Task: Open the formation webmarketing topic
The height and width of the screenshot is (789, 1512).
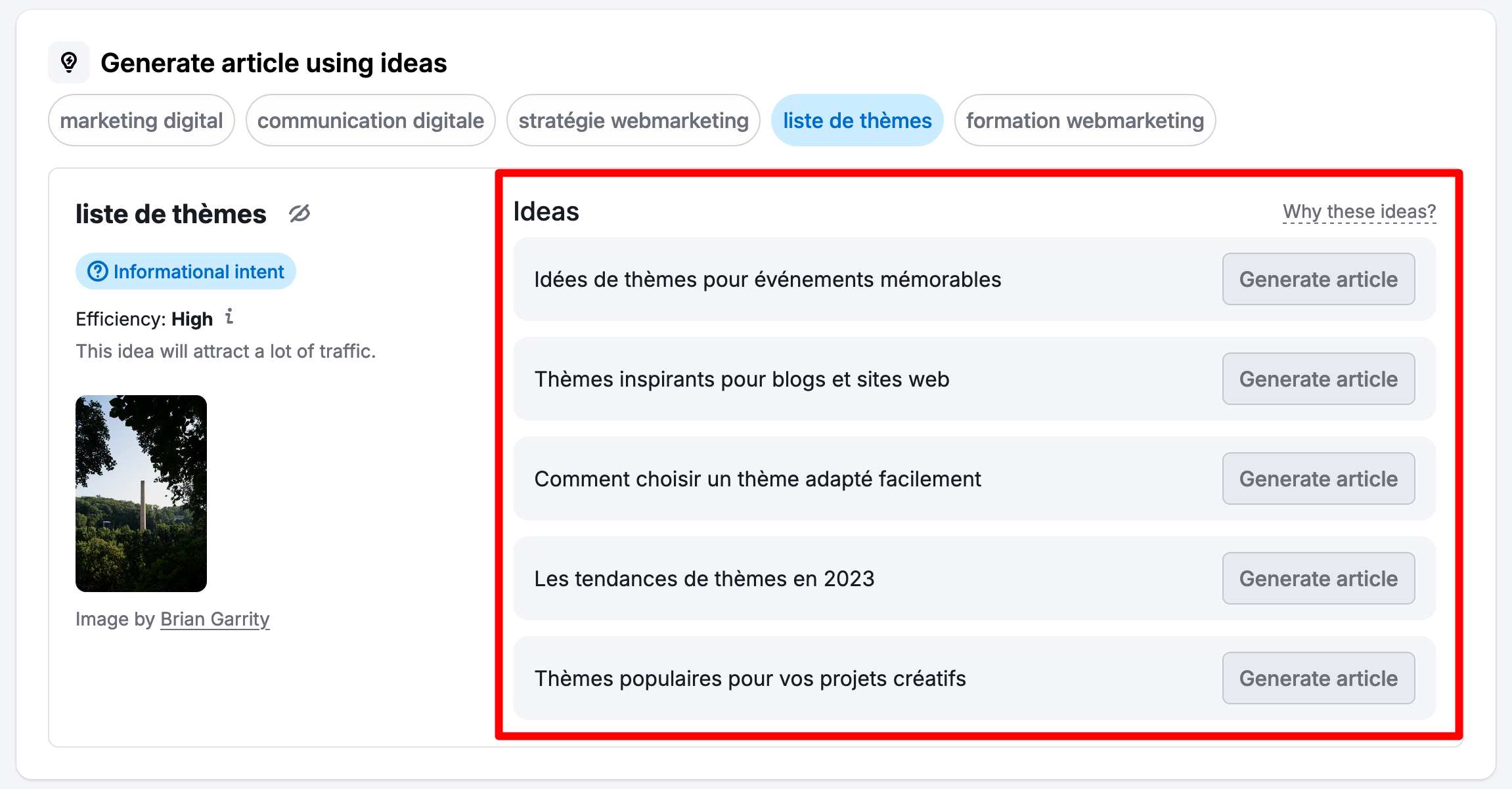Action: click(1085, 120)
